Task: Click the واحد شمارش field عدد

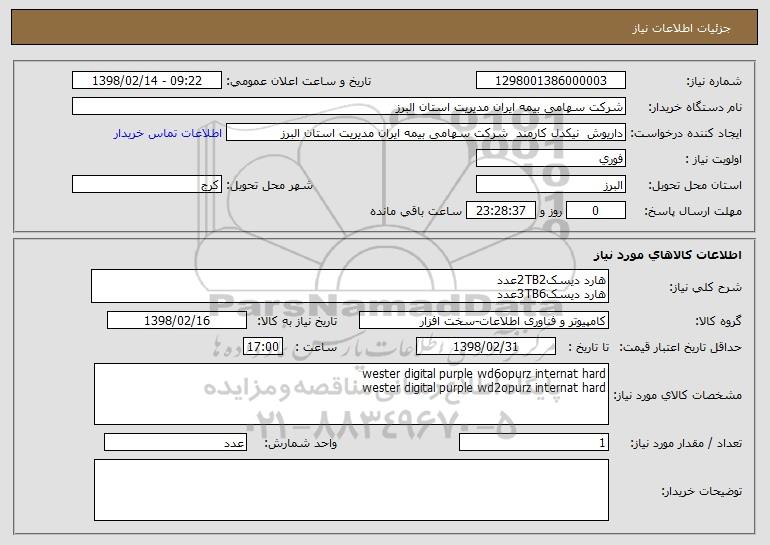Action: [175, 442]
